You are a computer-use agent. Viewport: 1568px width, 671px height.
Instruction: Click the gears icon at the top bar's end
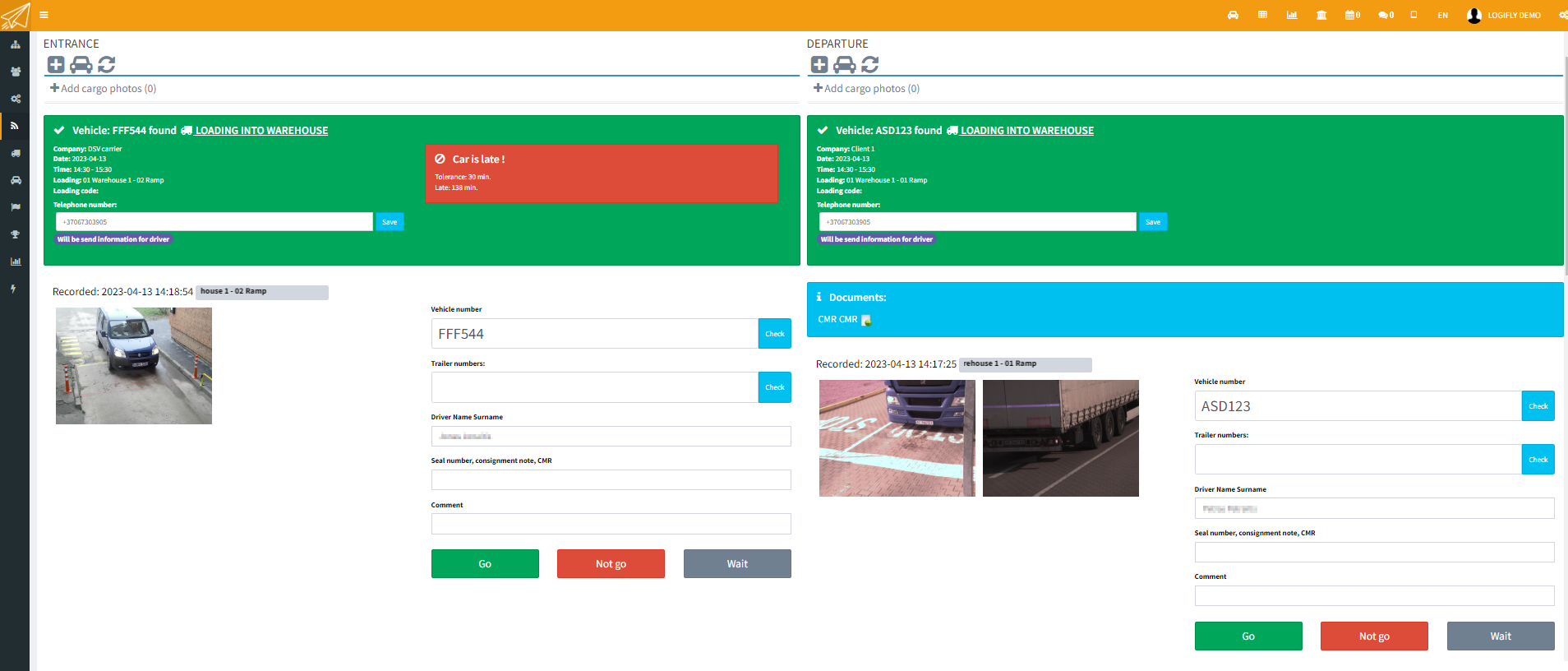pyautogui.click(x=1562, y=15)
